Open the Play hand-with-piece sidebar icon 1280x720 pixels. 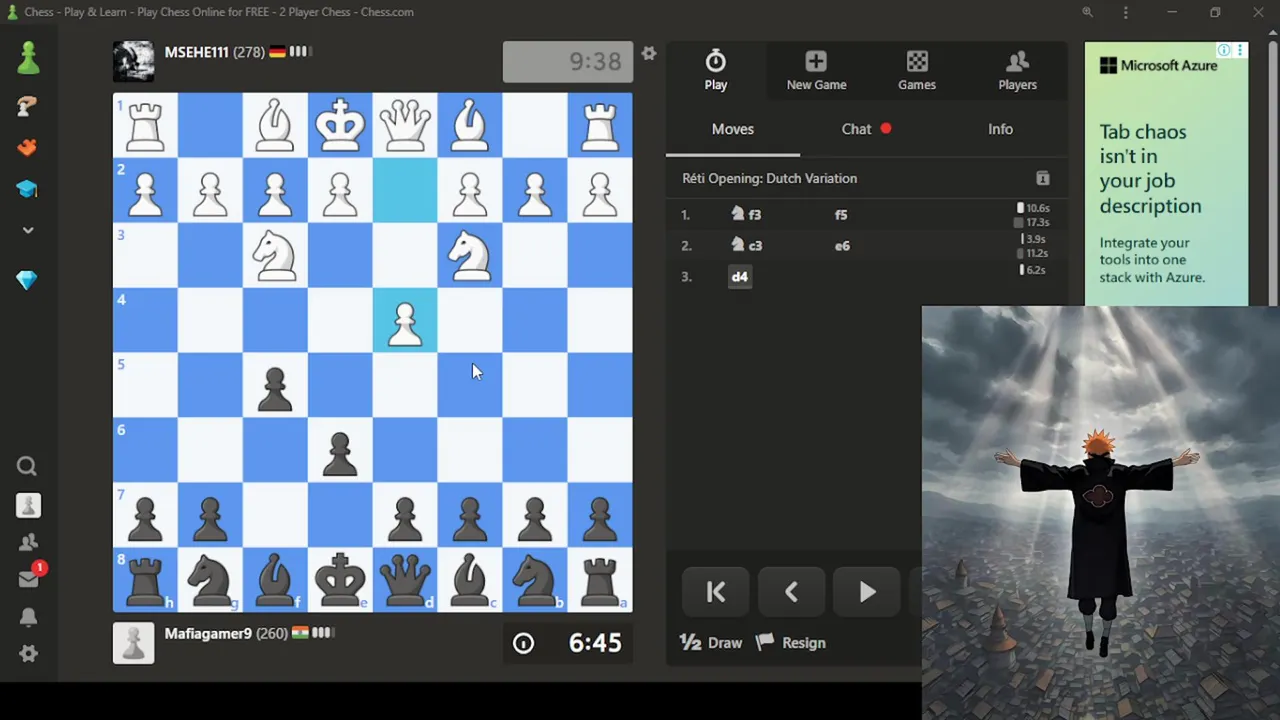point(28,105)
